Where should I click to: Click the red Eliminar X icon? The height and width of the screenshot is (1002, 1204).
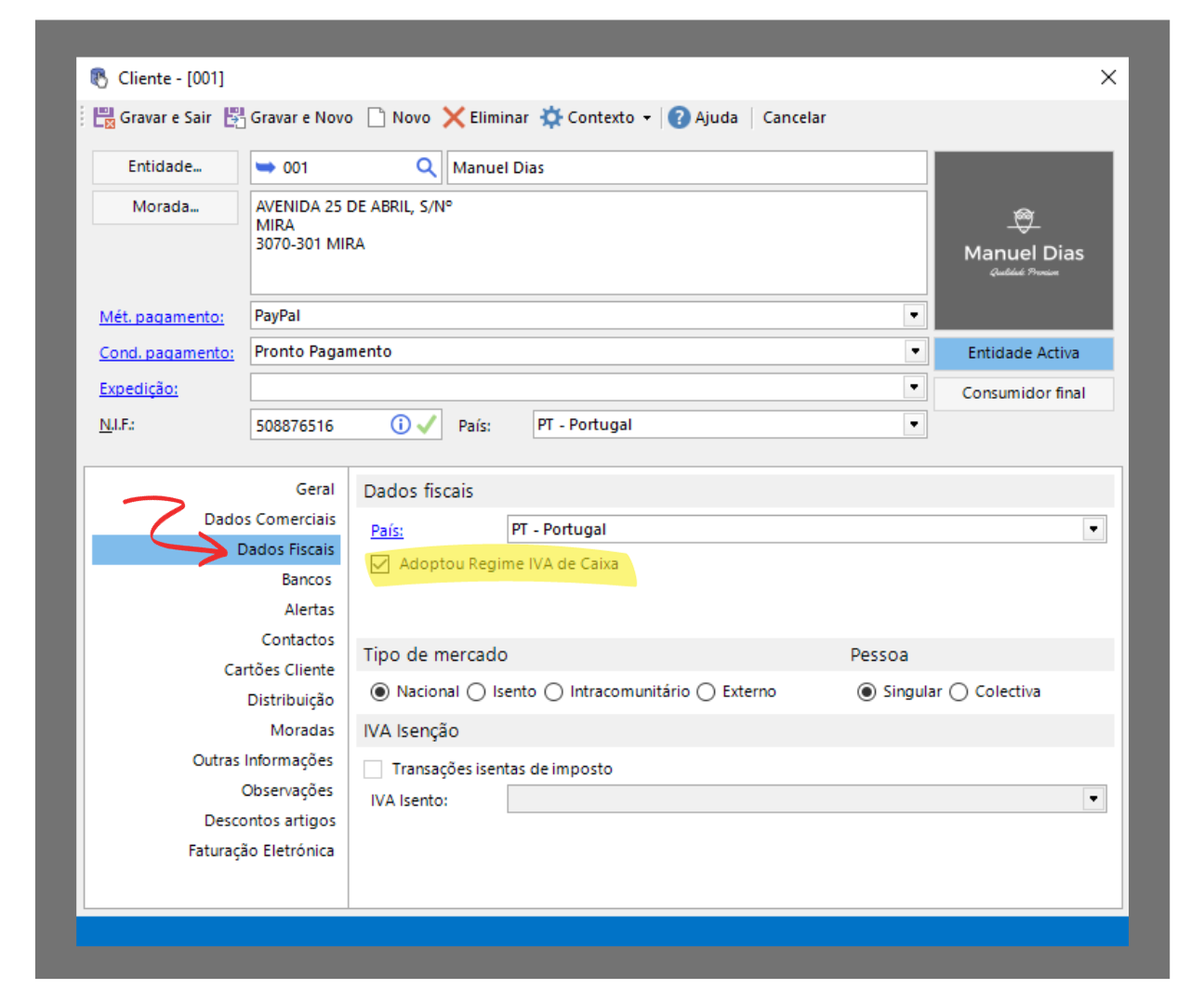[454, 118]
